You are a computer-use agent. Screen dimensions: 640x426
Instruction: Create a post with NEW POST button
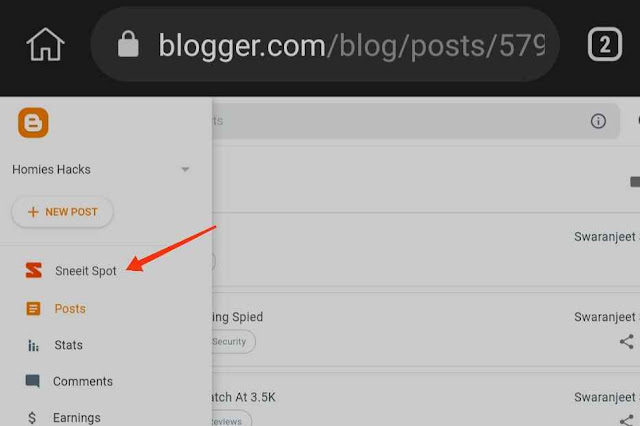pos(62,212)
